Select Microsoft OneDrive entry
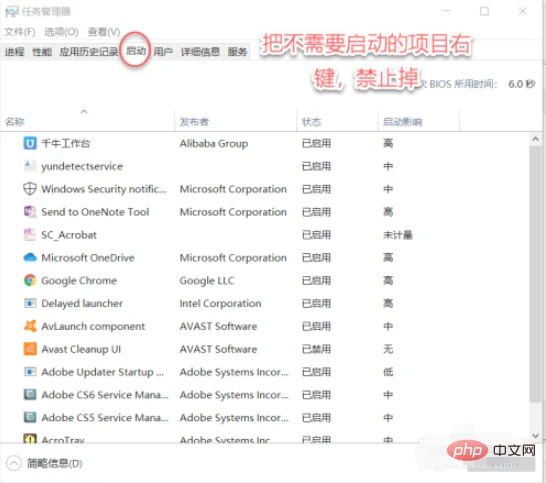Image resolution: width=546 pixels, height=483 pixels. tap(88, 258)
